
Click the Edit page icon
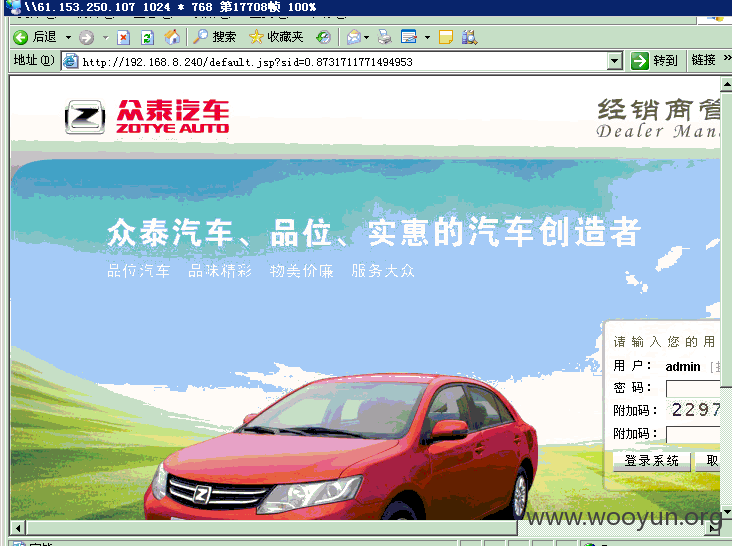[x=409, y=37]
